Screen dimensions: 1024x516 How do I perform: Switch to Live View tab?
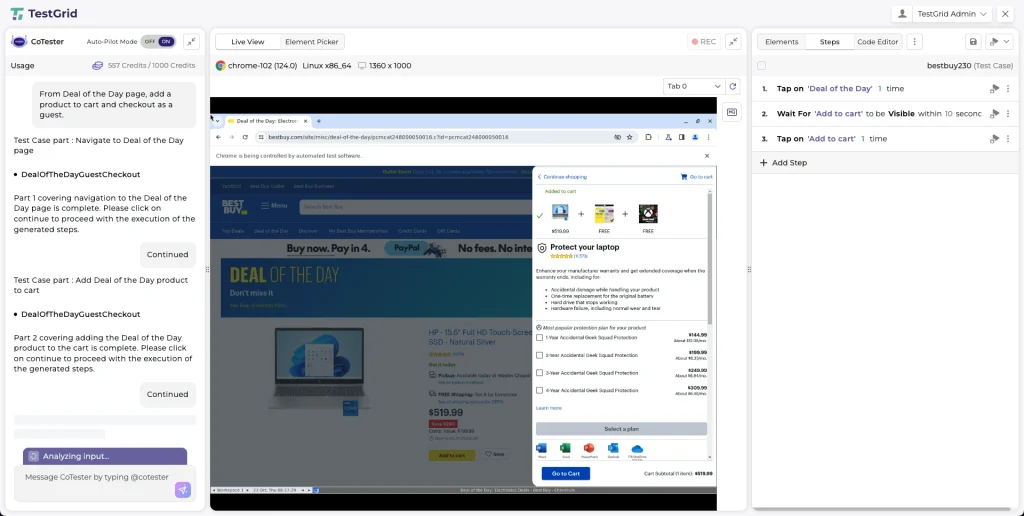tap(248, 42)
